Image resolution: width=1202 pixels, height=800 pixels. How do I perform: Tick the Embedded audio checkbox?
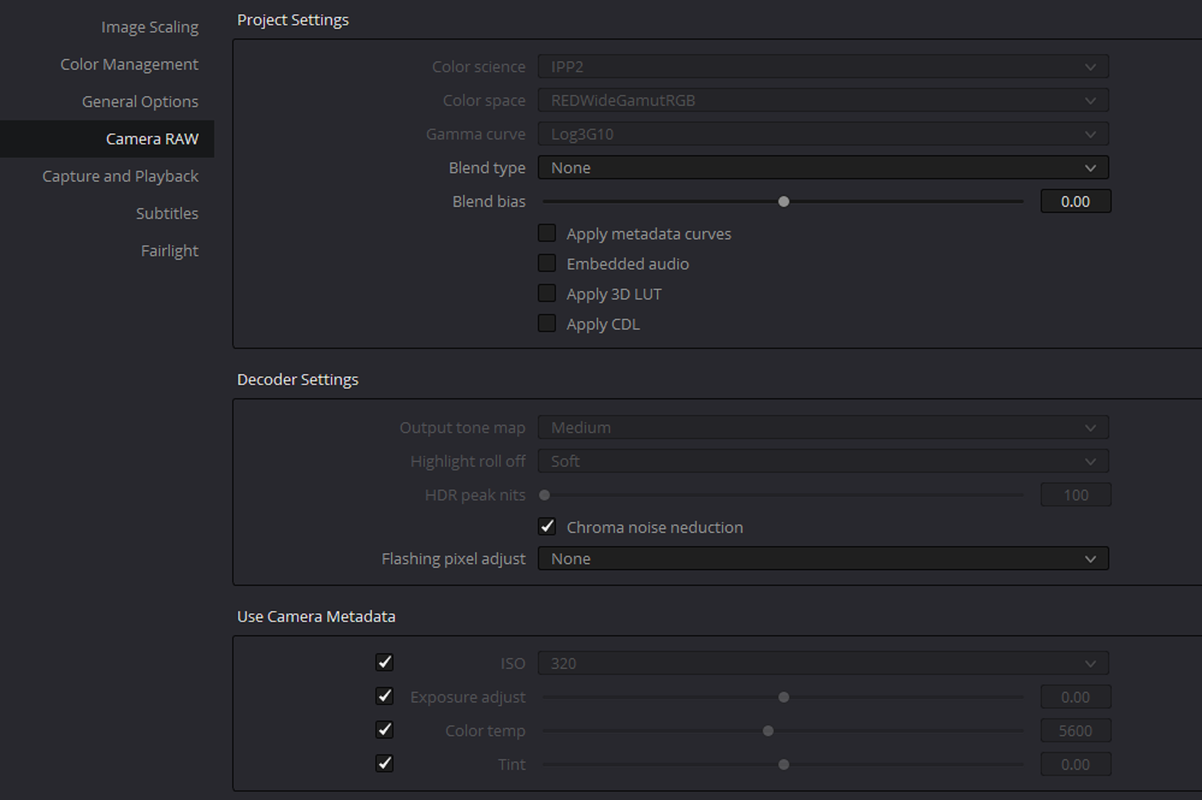tap(547, 263)
